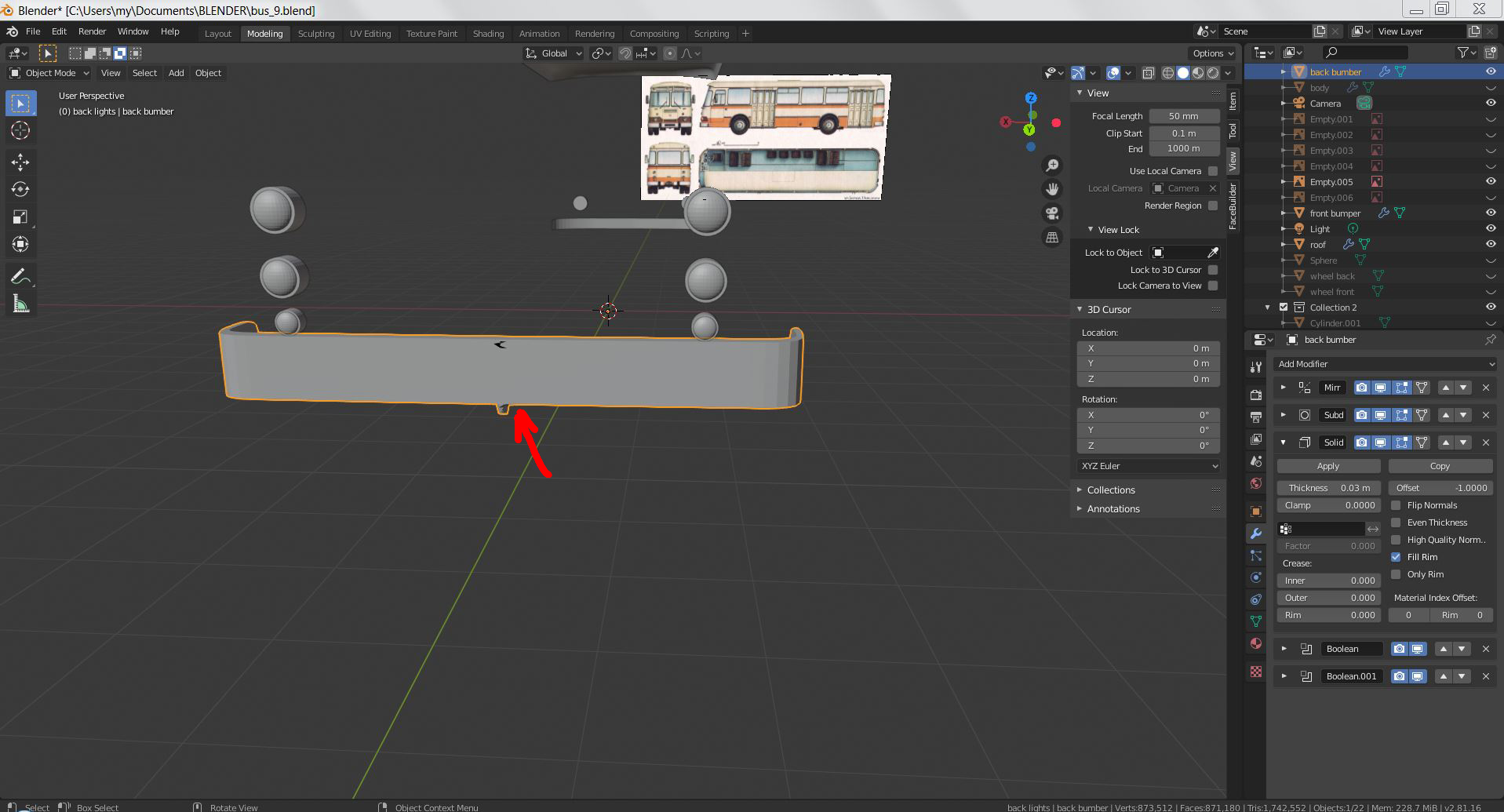Open the XYZ Euler rotation mode dropdown
Image resolution: width=1504 pixels, height=812 pixels.
(x=1149, y=466)
